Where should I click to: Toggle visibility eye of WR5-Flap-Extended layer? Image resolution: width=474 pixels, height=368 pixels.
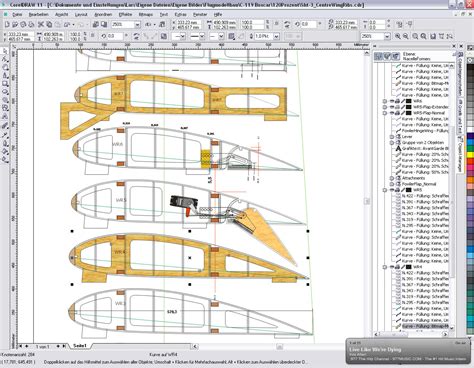pos(391,107)
